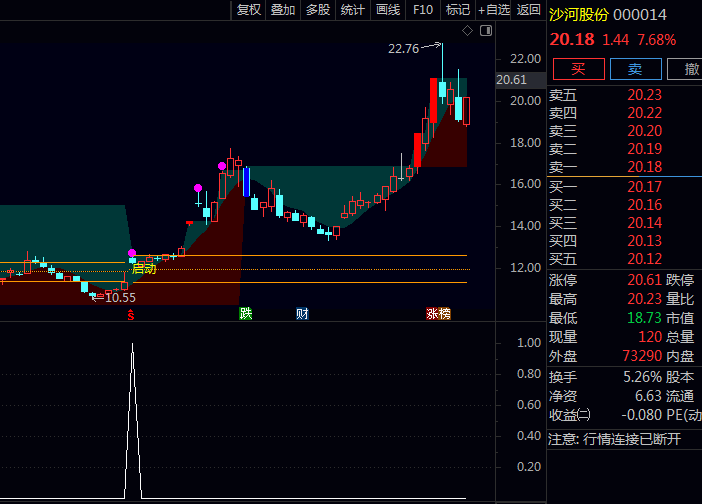
Task: Select the 卖五 price 20.23
Action: tap(644, 95)
